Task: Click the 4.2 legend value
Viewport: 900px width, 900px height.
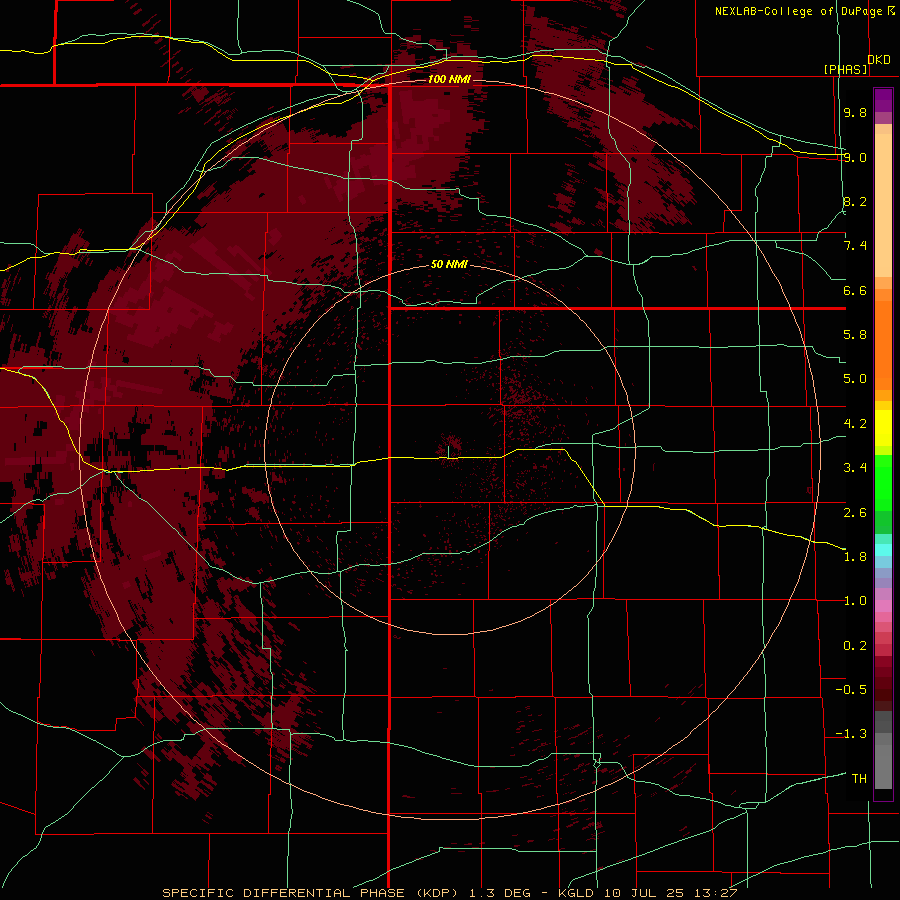Action: click(x=855, y=424)
